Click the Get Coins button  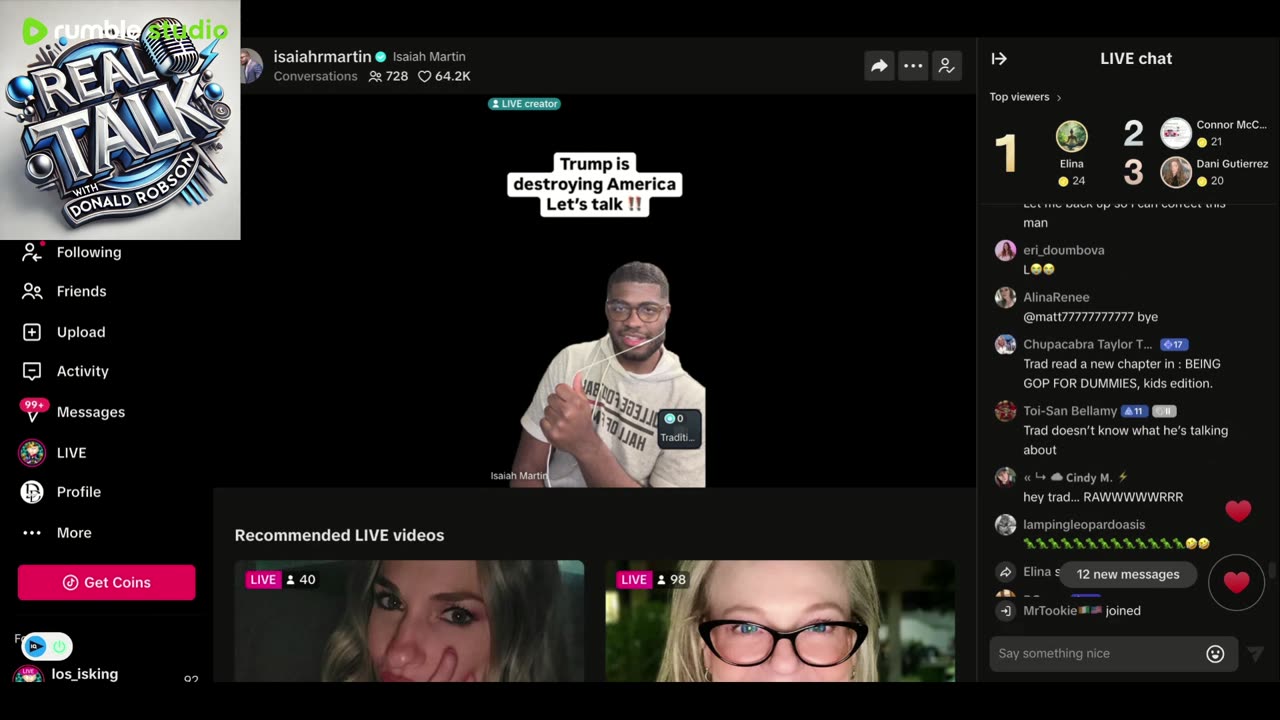106,583
